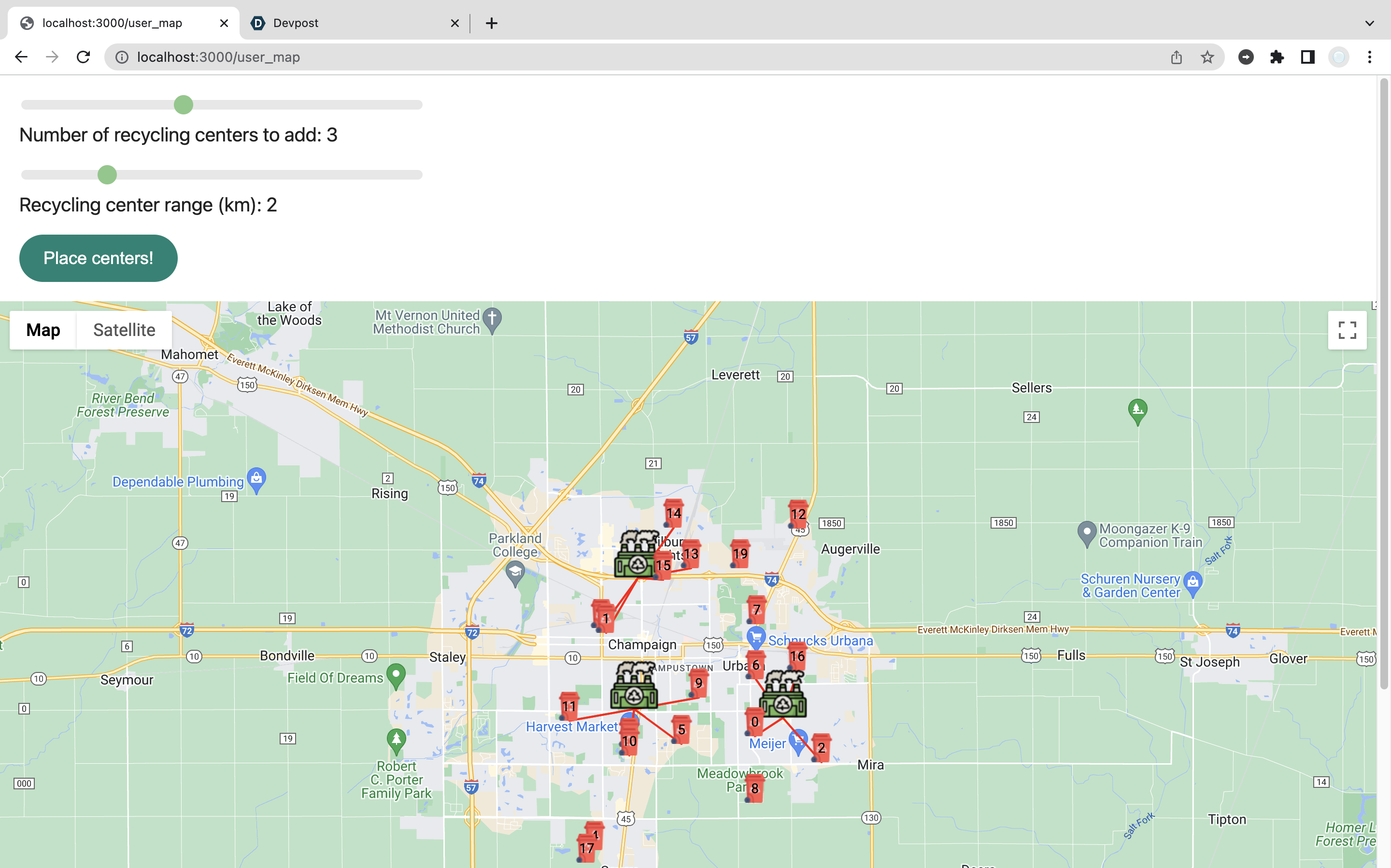The image size is (1391, 868).
Task: Click recycling center factory icon near Meijer
Action: [x=782, y=696]
